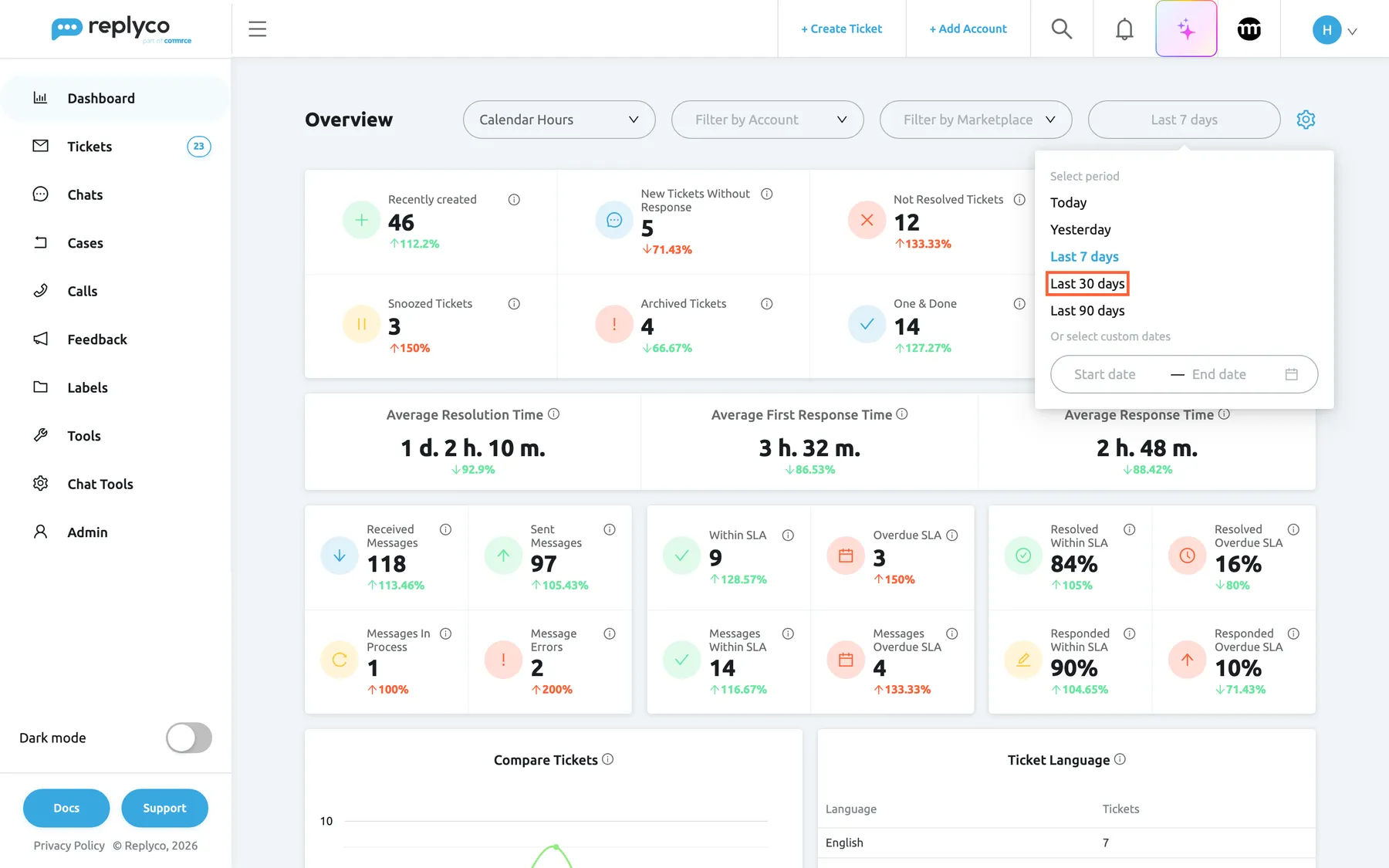This screenshot has height=868, width=1389.
Task: Open the notifications bell
Action: pos(1124,29)
